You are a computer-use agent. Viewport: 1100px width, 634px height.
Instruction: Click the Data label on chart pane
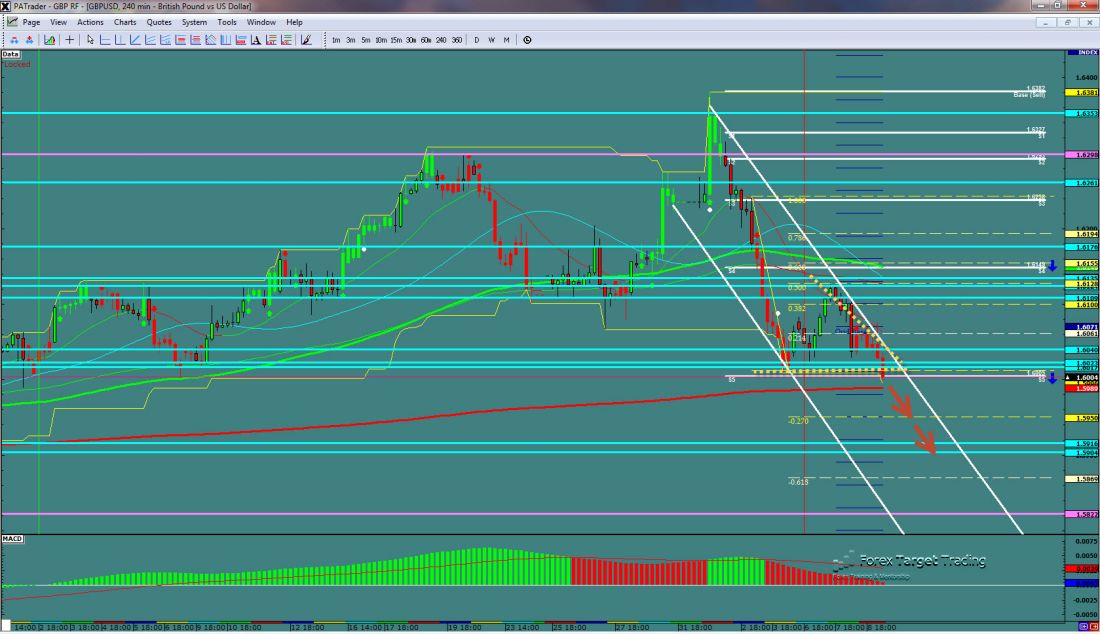11,54
